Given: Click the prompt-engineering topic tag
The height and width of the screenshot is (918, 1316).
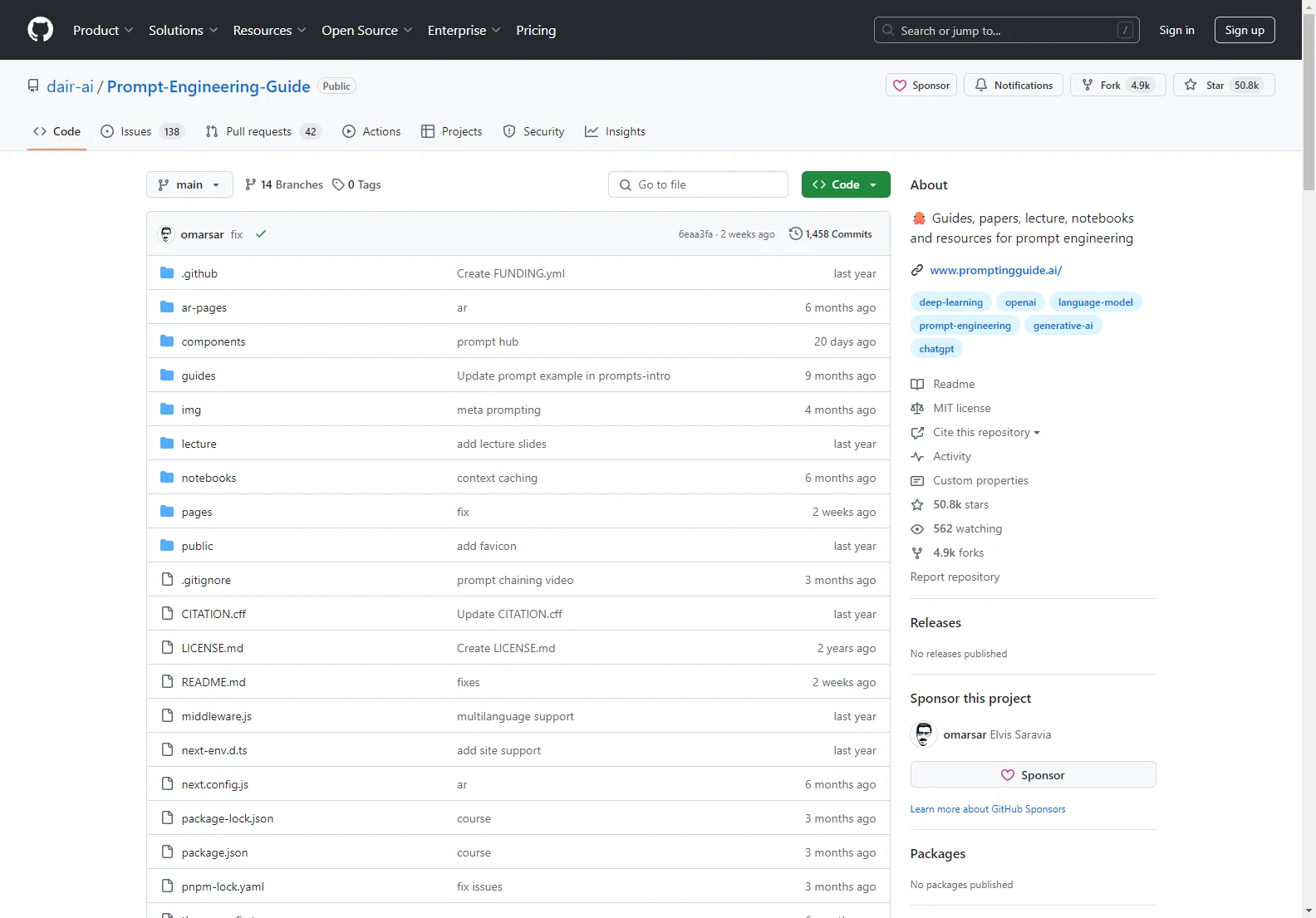Looking at the screenshot, I should pyautogui.click(x=965, y=325).
